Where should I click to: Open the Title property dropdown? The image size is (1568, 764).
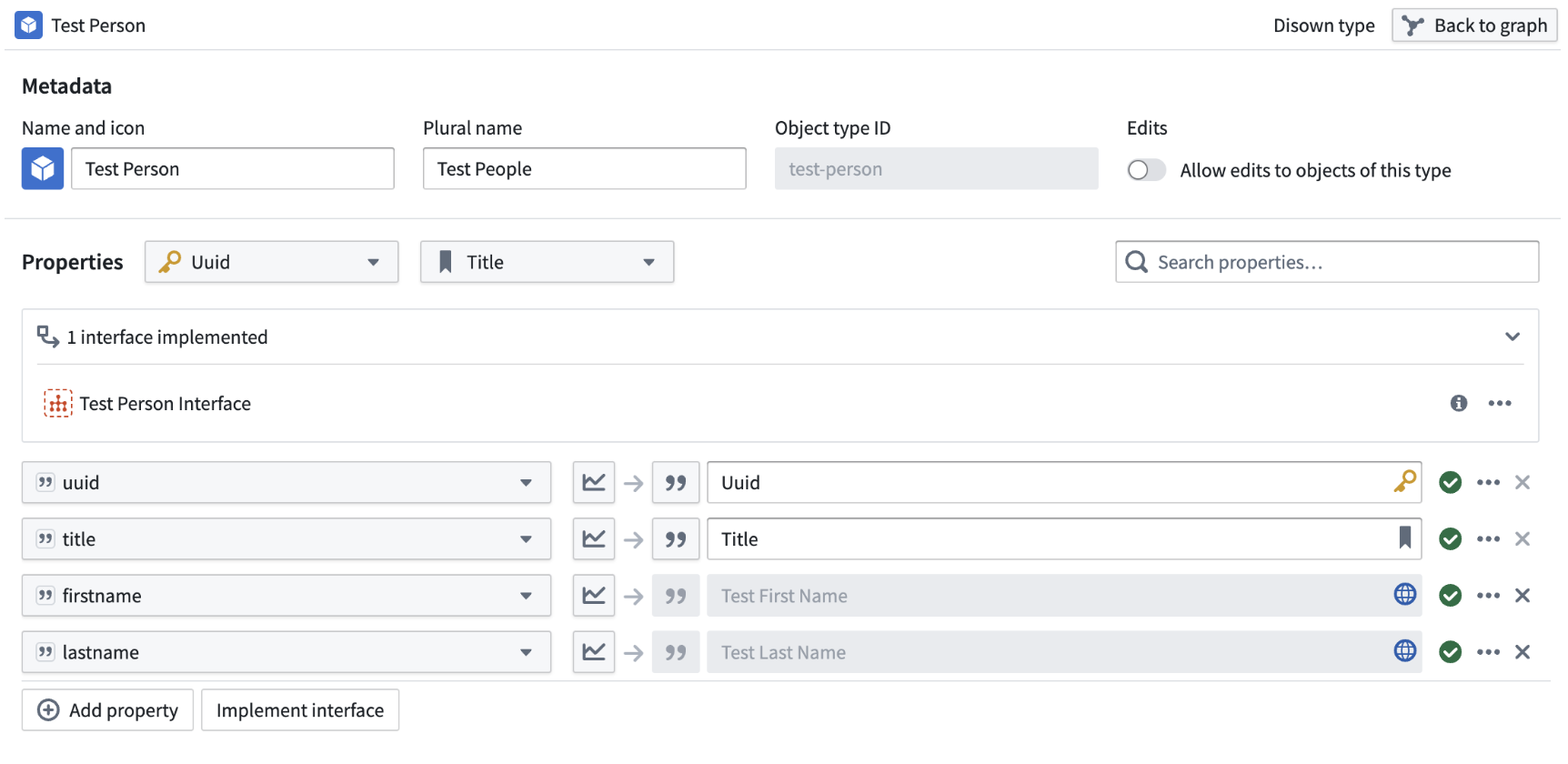[x=547, y=262]
